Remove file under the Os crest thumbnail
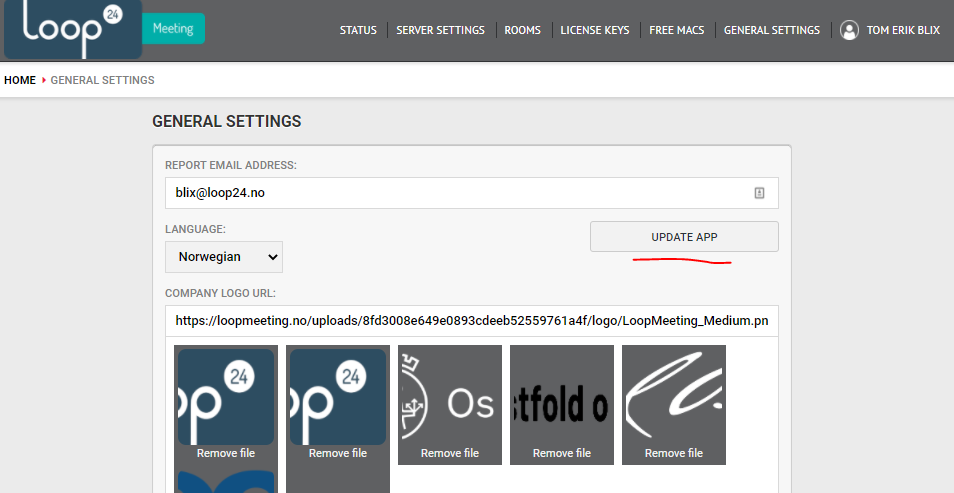 point(450,453)
